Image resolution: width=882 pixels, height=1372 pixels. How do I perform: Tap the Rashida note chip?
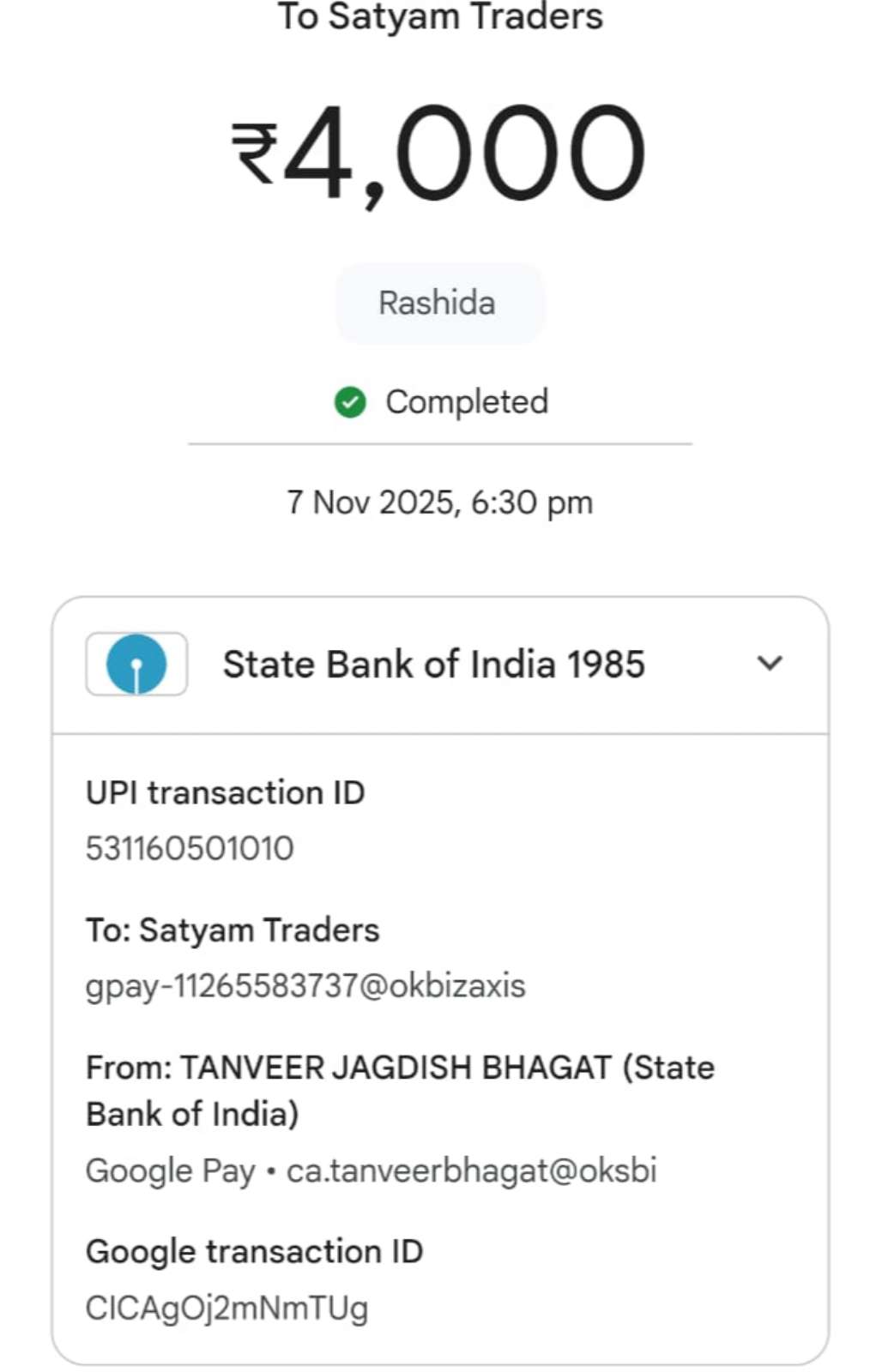tap(438, 304)
